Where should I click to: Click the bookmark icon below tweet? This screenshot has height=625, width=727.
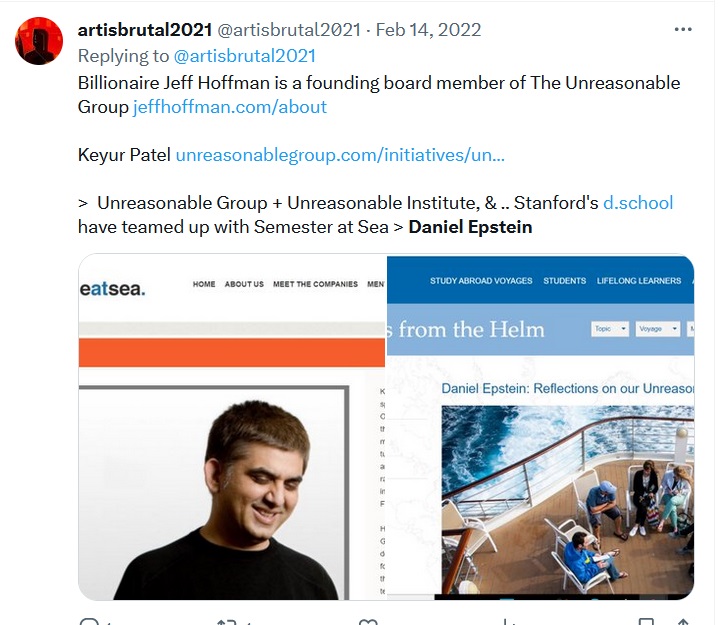pyautogui.click(x=646, y=621)
